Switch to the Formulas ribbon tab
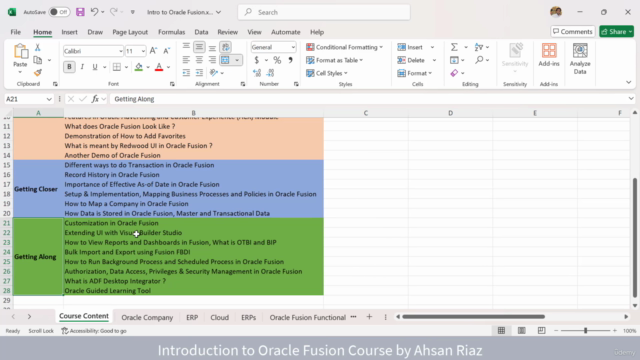The image size is (640, 360). (171, 32)
